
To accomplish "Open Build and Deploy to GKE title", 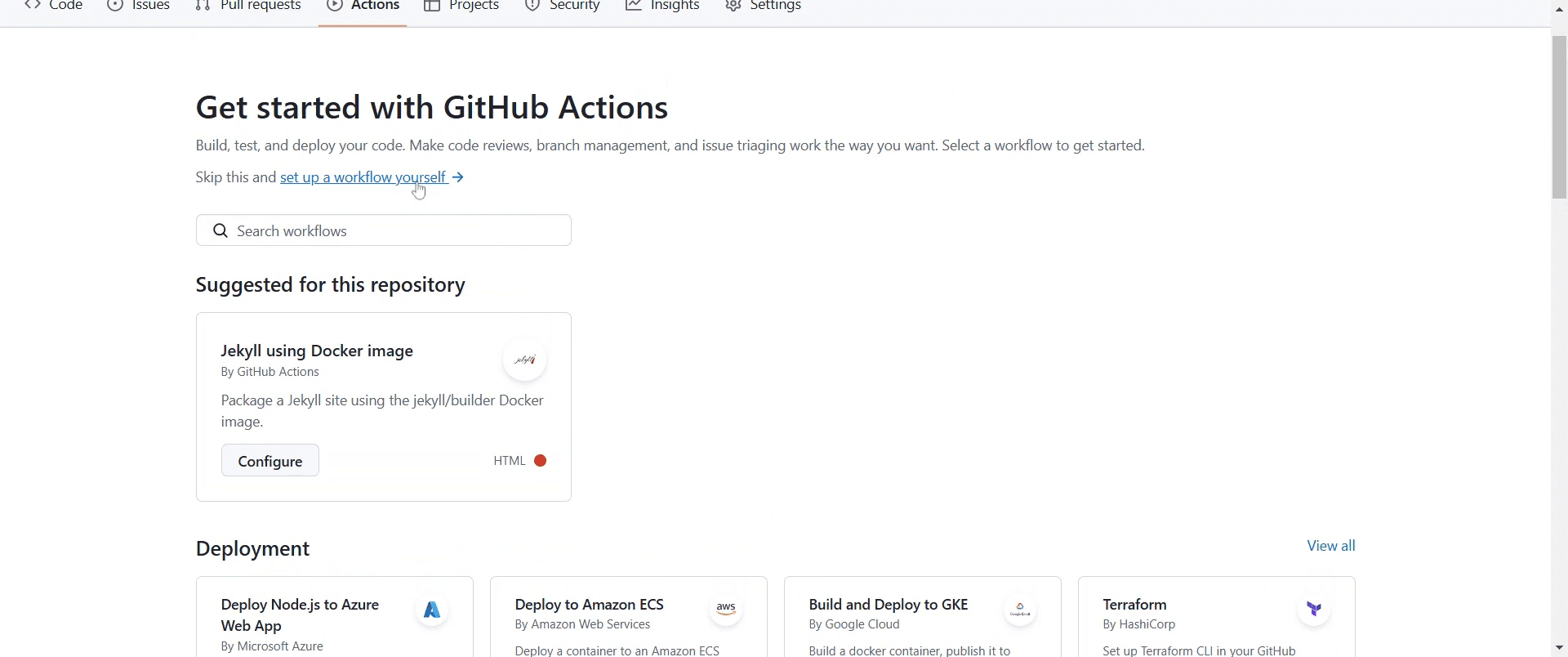I will point(889,605).
